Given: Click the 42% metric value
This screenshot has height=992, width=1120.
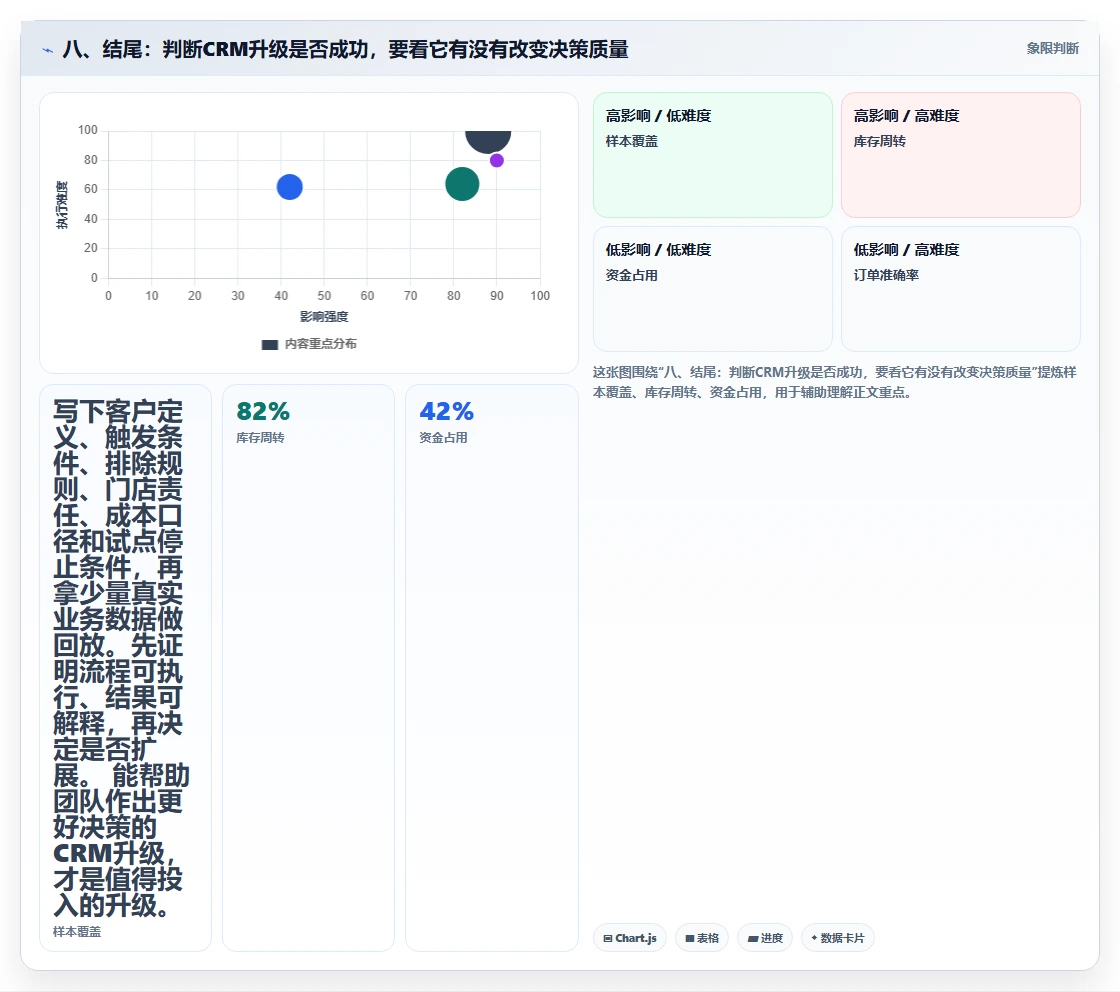Looking at the screenshot, I should [x=446, y=411].
